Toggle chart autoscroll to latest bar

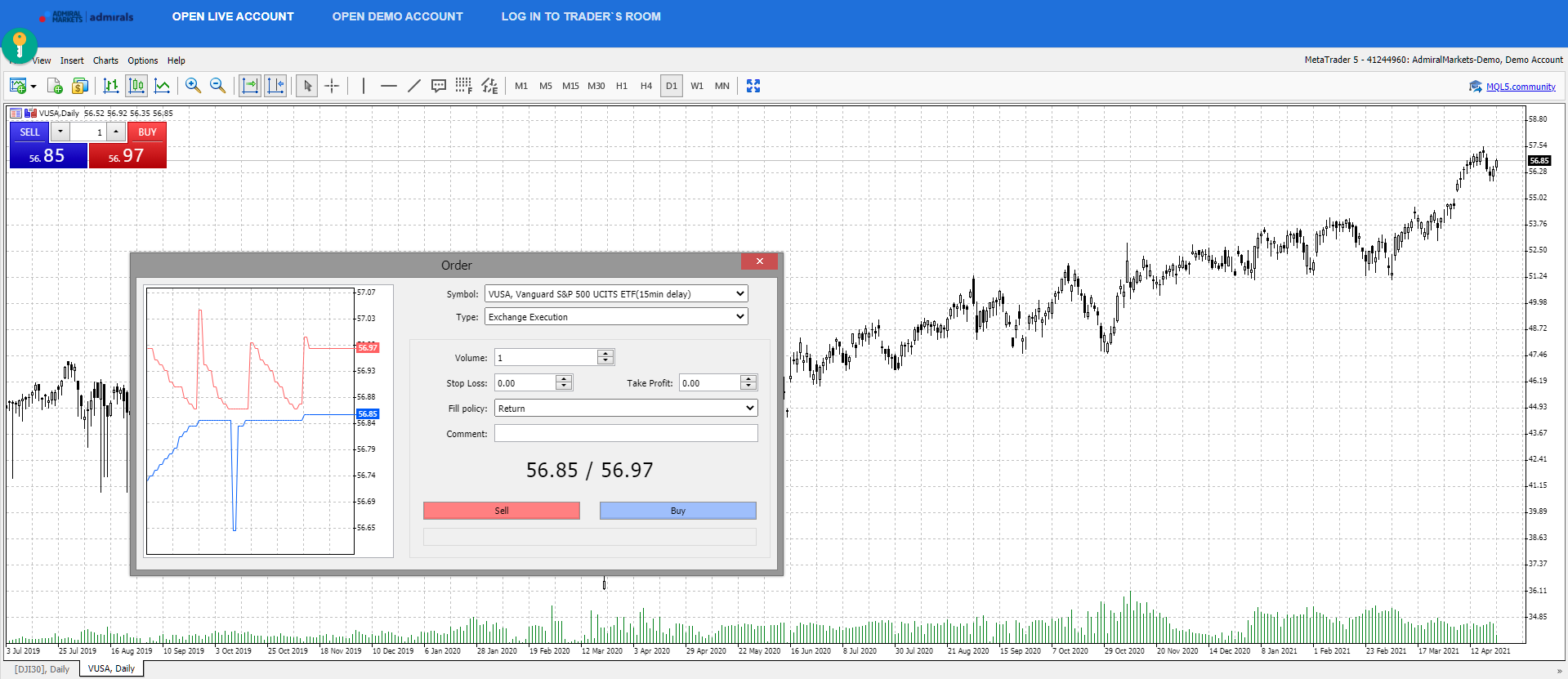coord(250,86)
